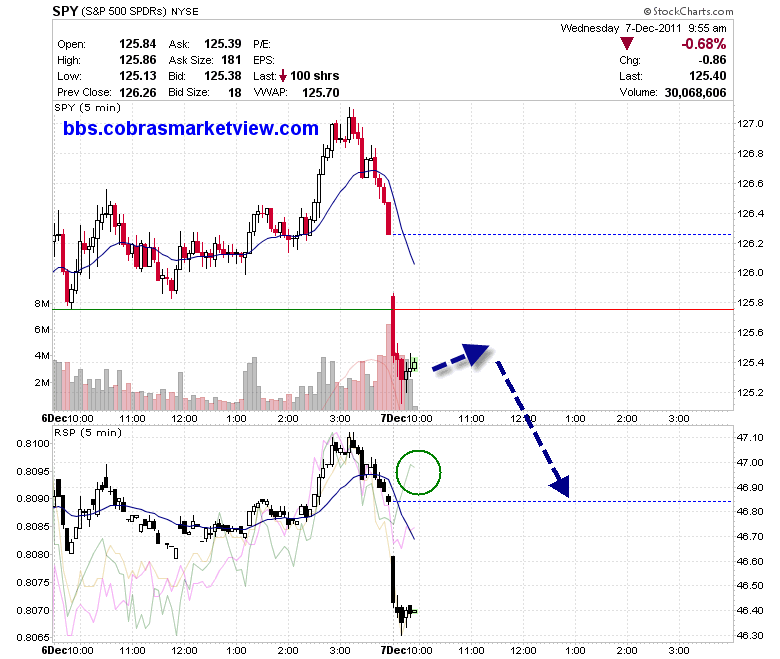The width and height of the screenshot is (780, 659).
Task: Click the 125.2 price axis label
Action: [x=750, y=392]
